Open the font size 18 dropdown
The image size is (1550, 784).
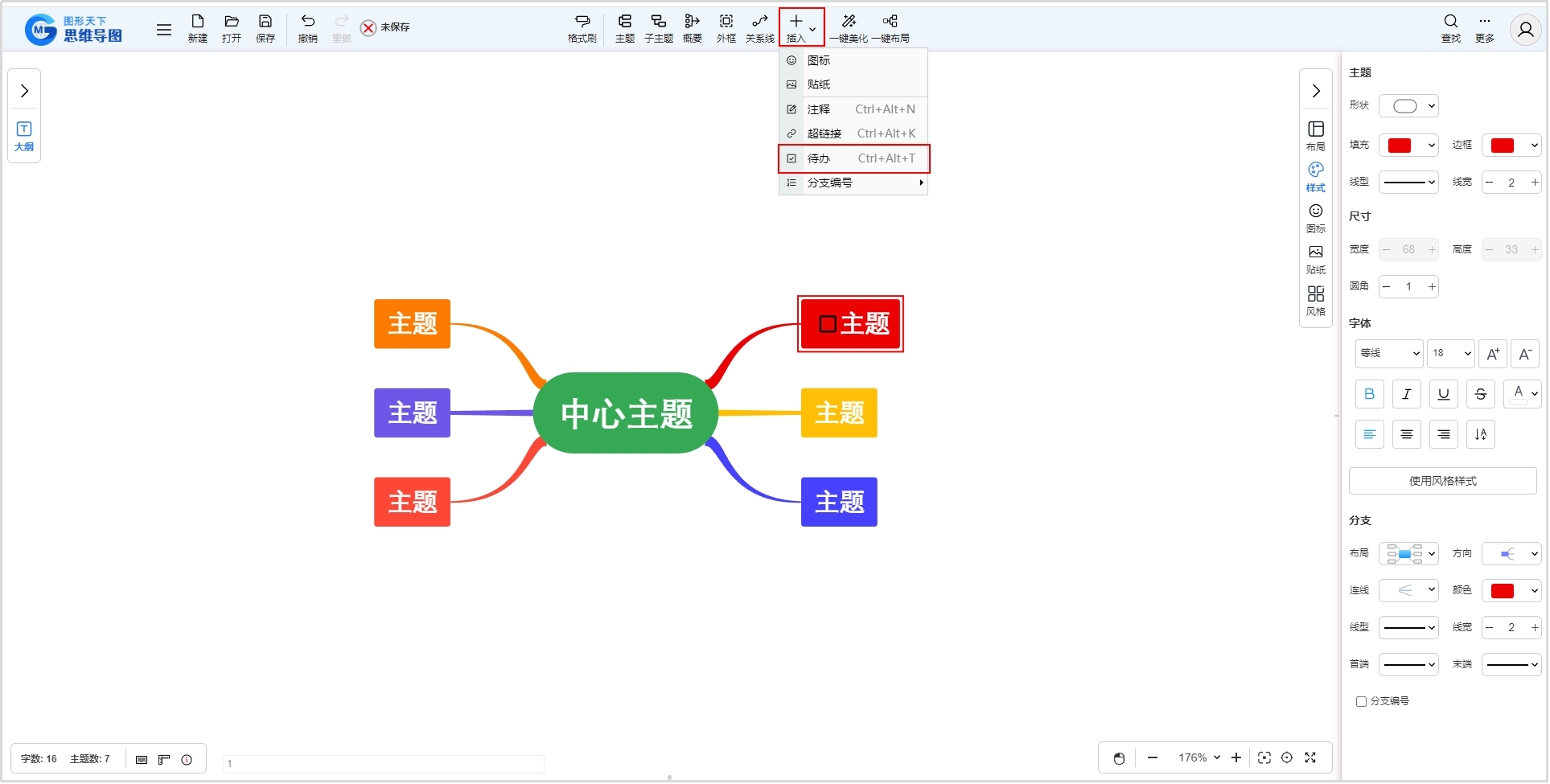click(1451, 353)
